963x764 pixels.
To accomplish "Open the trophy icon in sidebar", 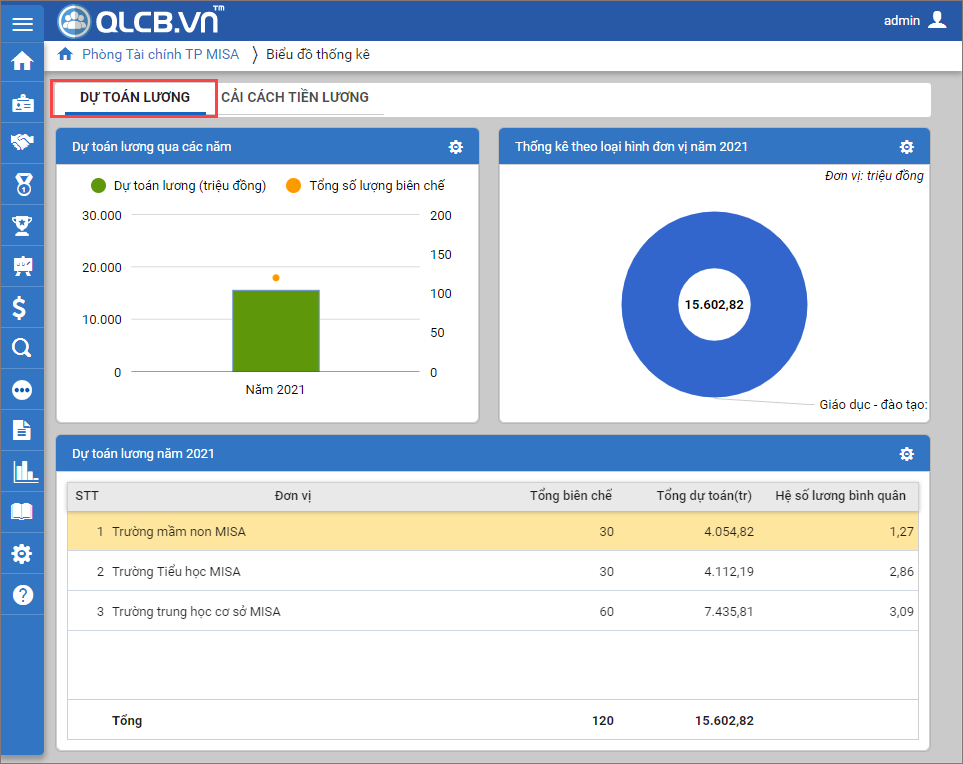I will tap(22, 225).
